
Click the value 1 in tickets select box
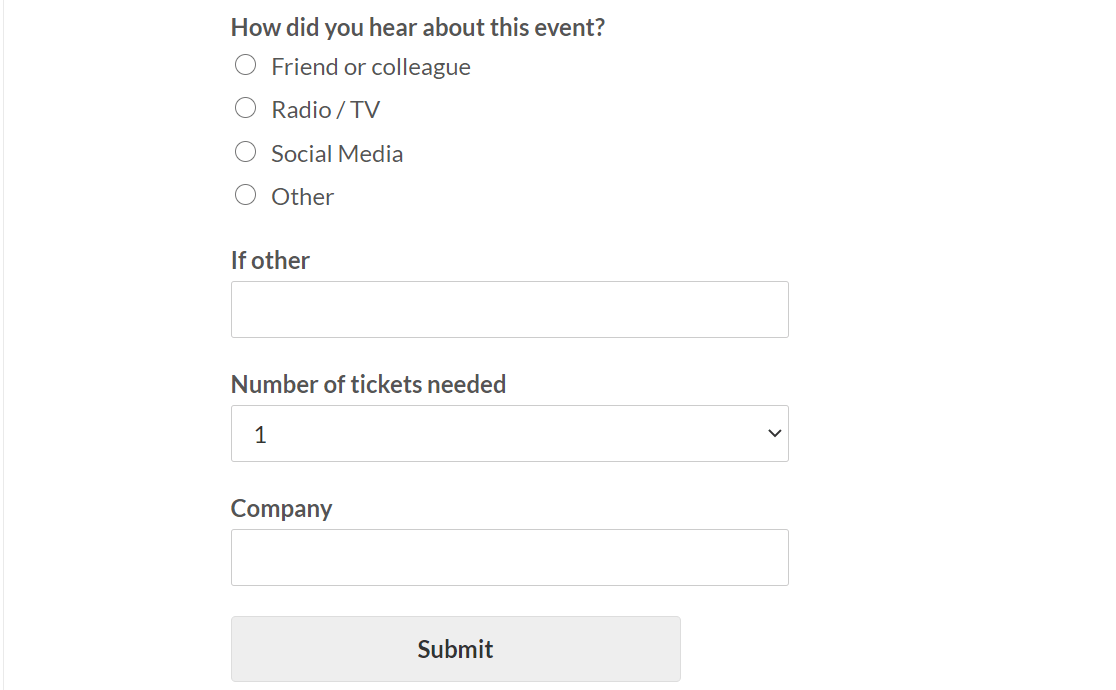click(x=261, y=435)
